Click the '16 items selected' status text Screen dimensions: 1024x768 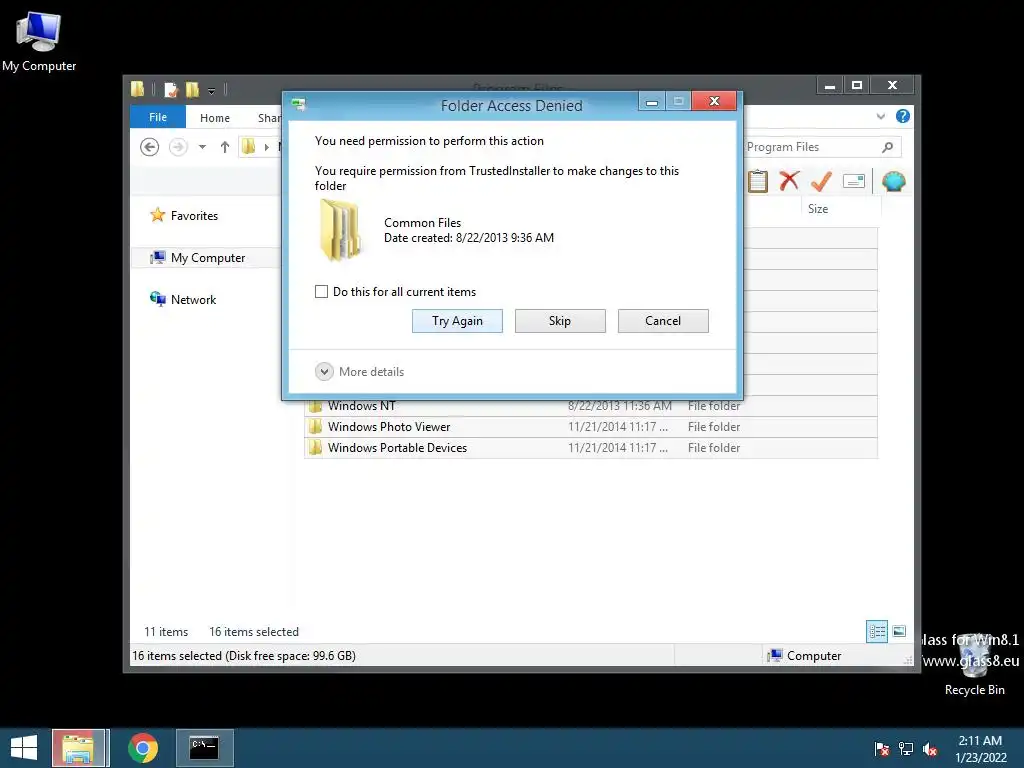coord(254,632)
